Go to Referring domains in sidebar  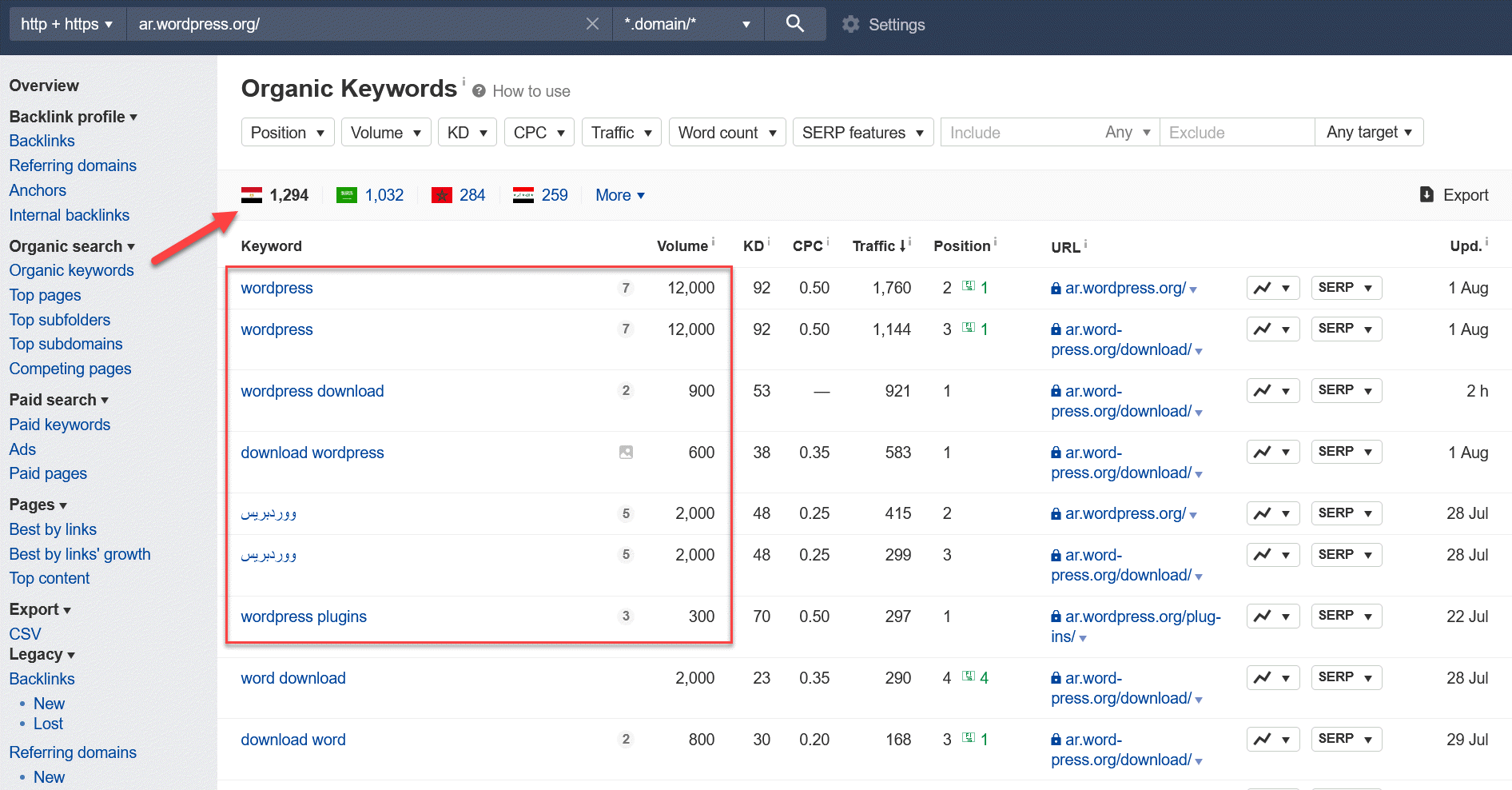73,166
